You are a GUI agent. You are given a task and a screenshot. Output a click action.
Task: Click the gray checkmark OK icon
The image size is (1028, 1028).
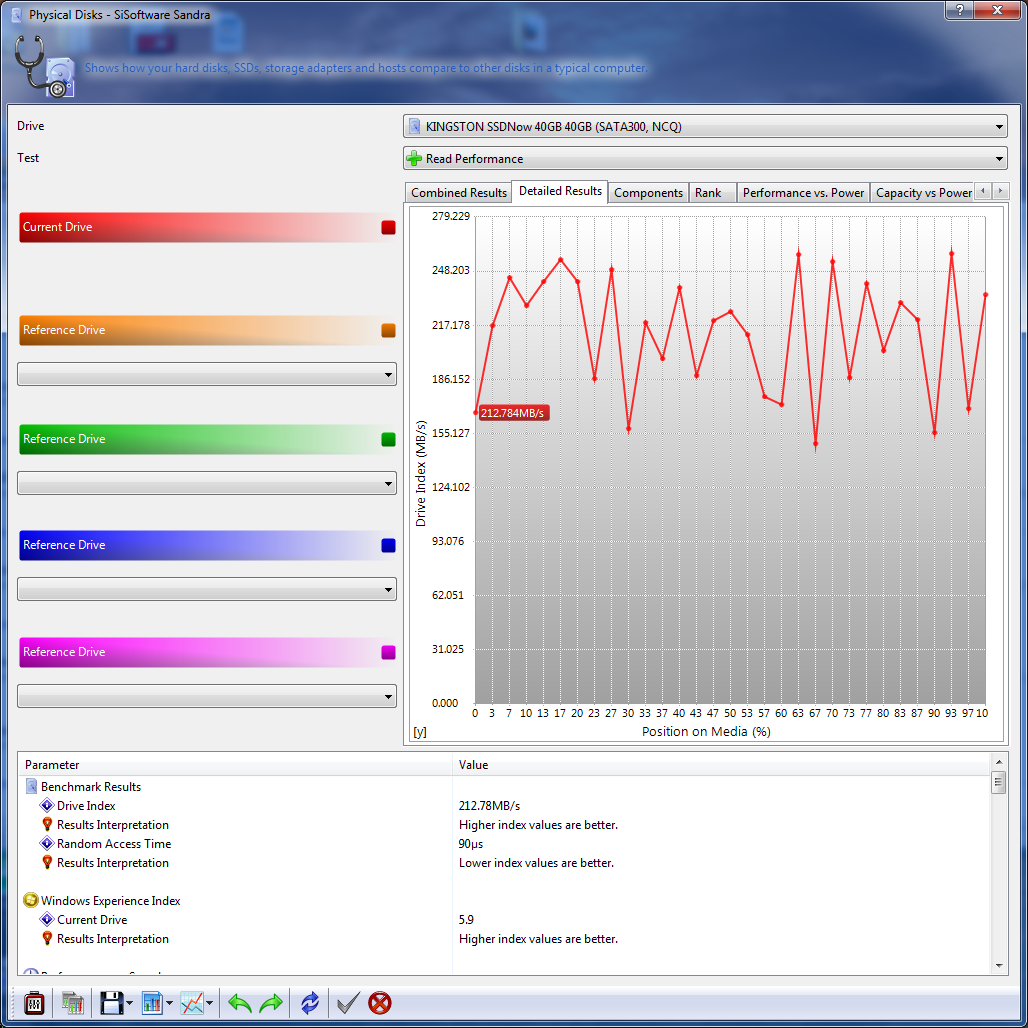(x=347, y=1003)
